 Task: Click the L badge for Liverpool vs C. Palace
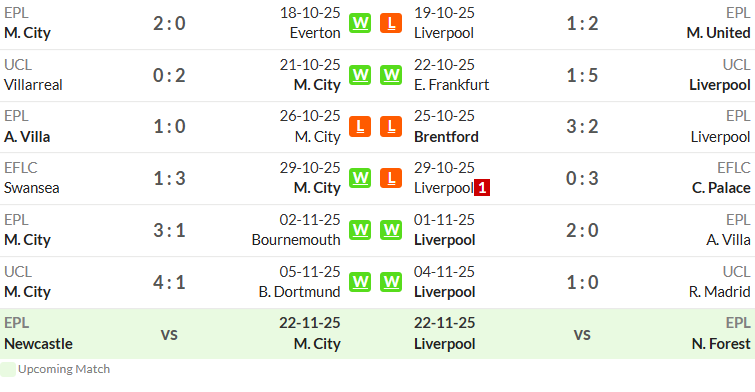[391, 178]
